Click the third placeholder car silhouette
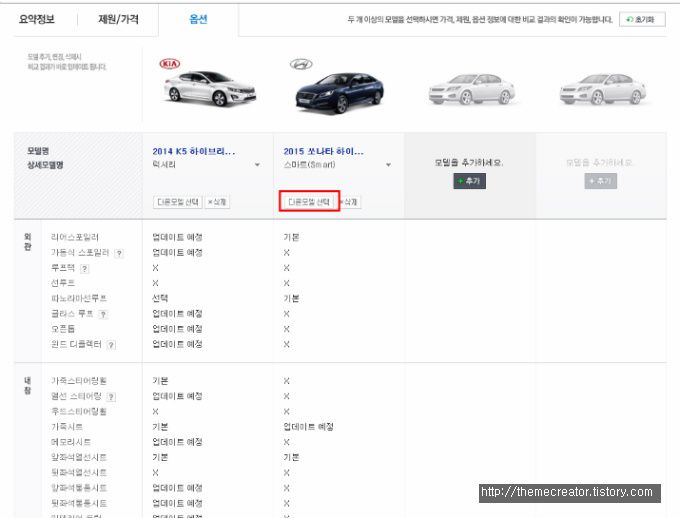 tap(471, 89)
